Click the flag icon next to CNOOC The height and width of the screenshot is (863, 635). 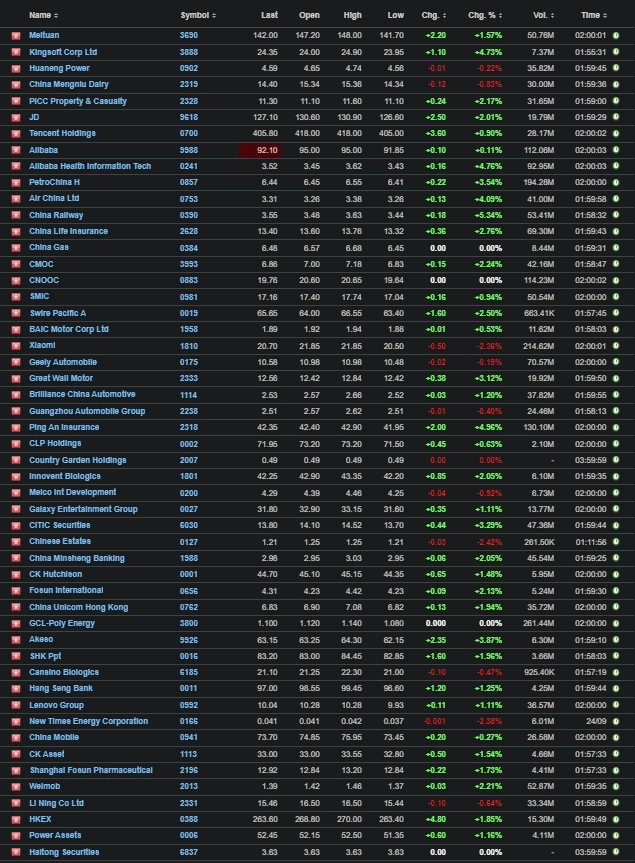17,281
